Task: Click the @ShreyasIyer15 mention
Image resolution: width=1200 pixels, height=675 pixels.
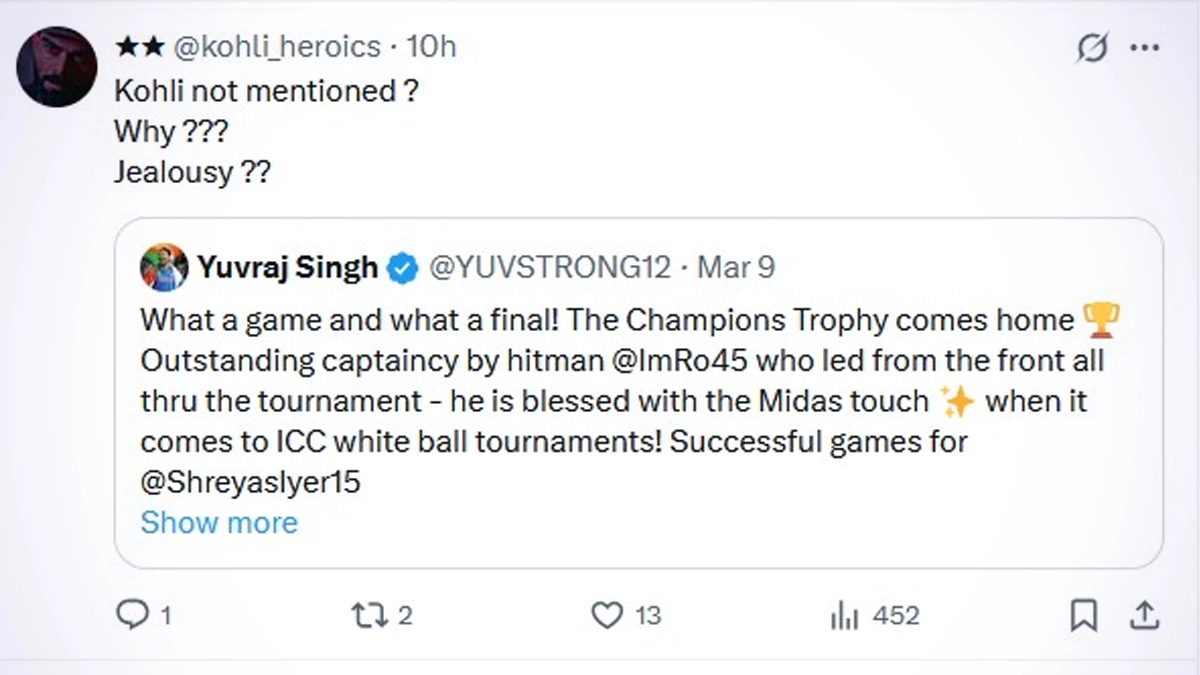Action: pos(250,482)
